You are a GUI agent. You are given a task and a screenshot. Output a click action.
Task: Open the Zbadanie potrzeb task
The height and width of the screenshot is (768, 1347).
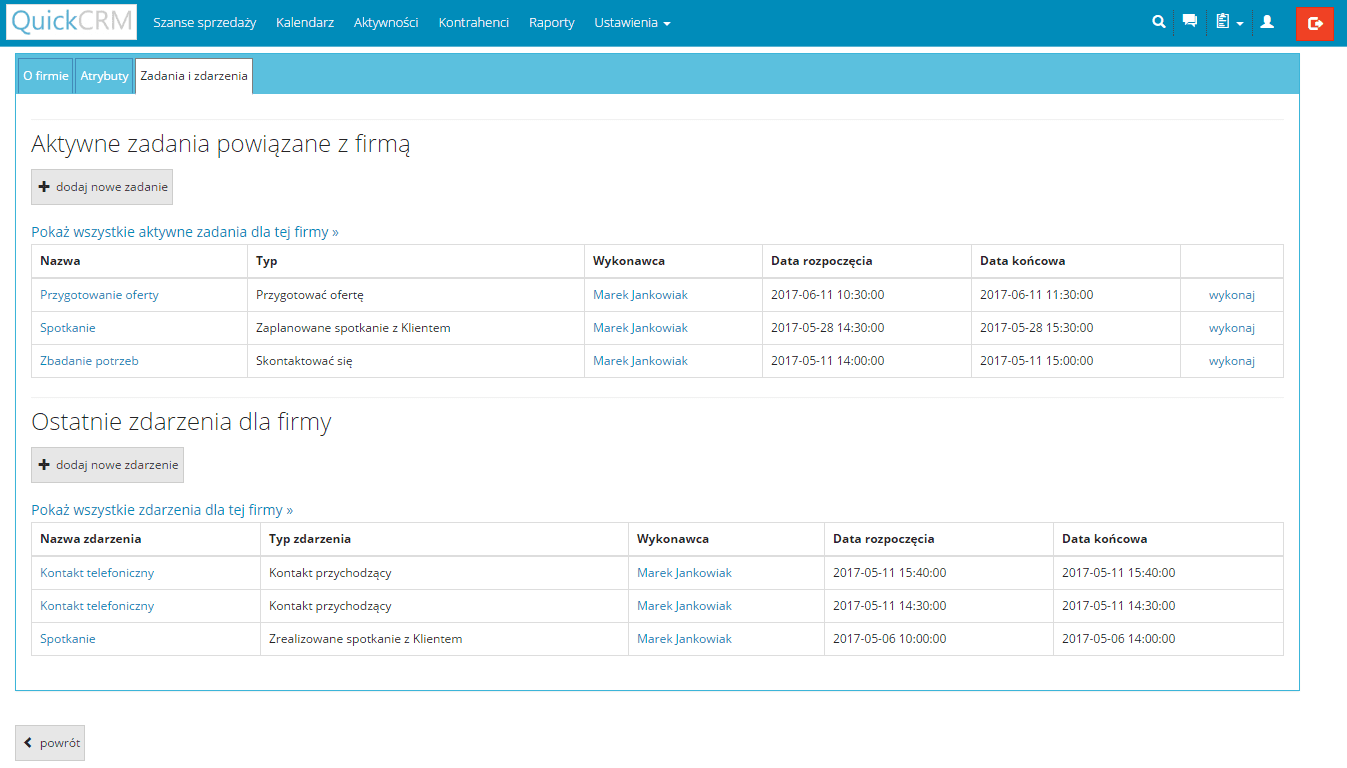89,361
